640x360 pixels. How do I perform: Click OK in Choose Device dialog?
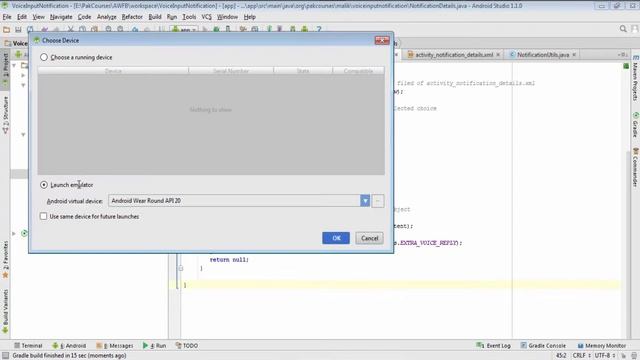pyautogui.click(x=336, y=238)
